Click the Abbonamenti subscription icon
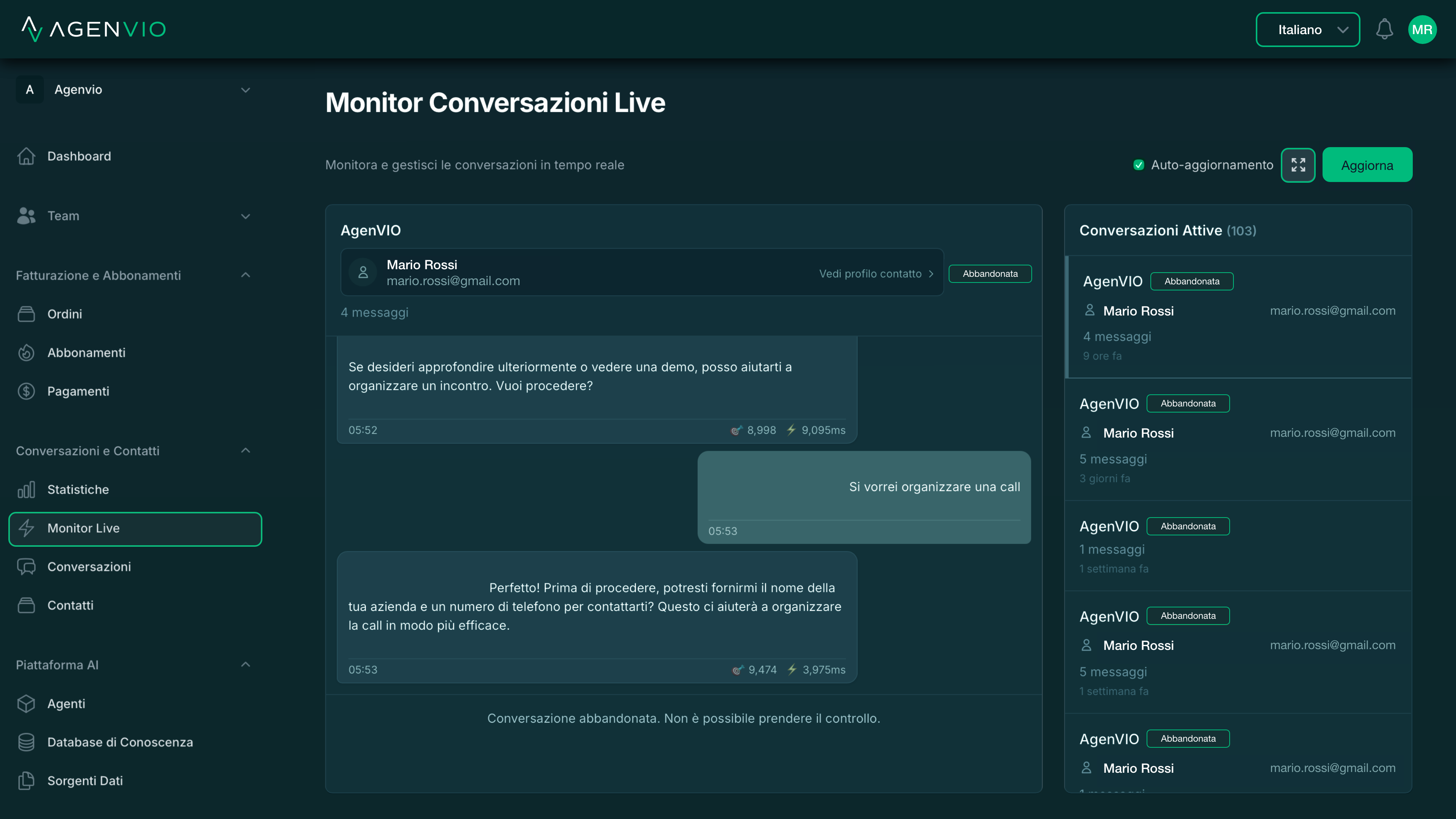The width and height of the screenshot is (1456, 819). click(26, 352)
